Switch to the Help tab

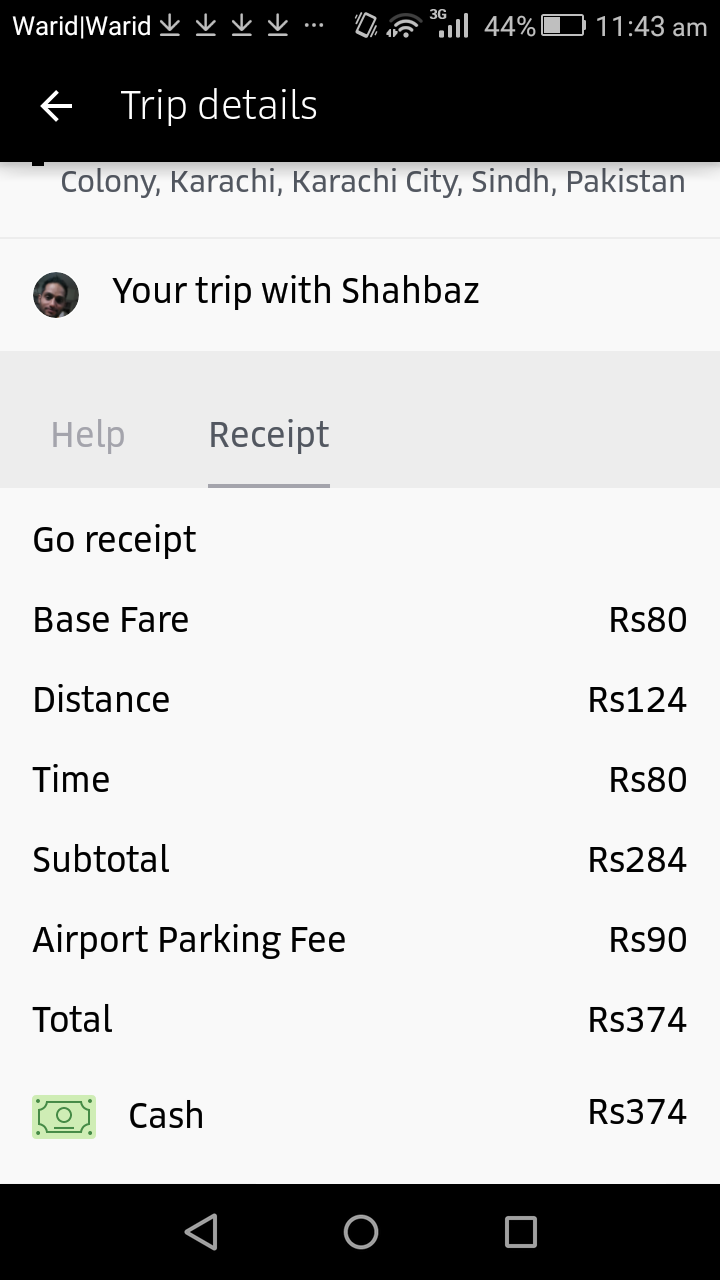pos(88,435)
